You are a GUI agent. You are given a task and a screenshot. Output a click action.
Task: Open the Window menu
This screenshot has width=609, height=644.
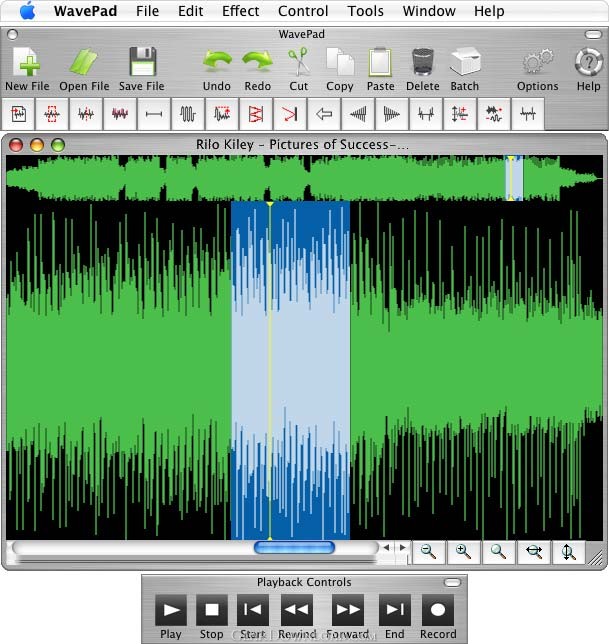(x=429, y=11)
